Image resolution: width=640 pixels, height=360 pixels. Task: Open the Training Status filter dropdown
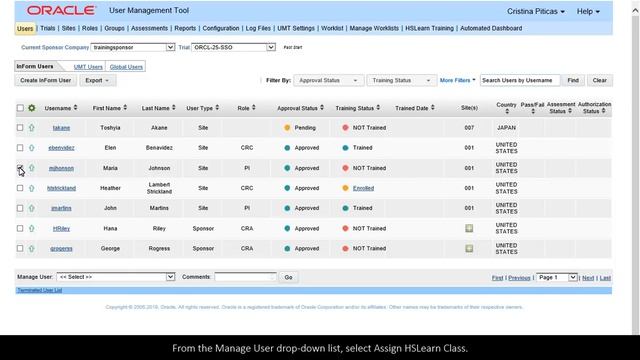pos(401,80)
